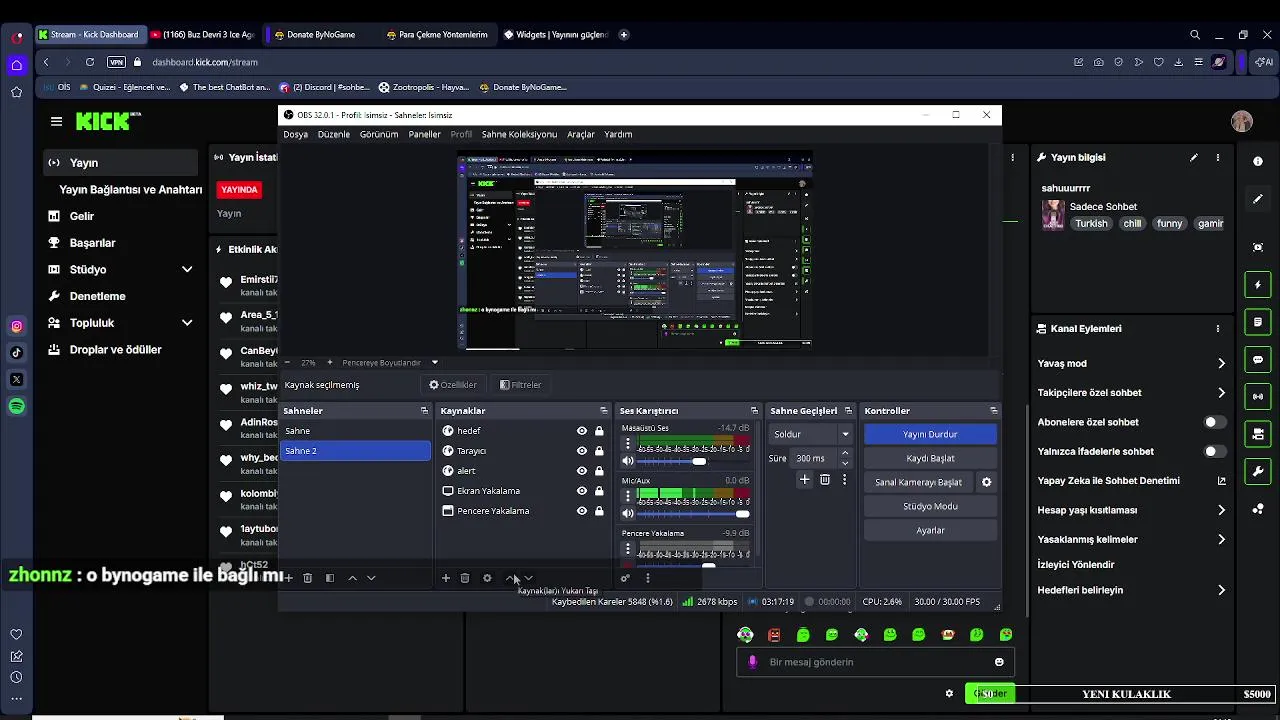1280x720 pixels.
Task: Mute Masaüstü Ses speaker icon
Action: pyautogui.click(x=628, y=461)
